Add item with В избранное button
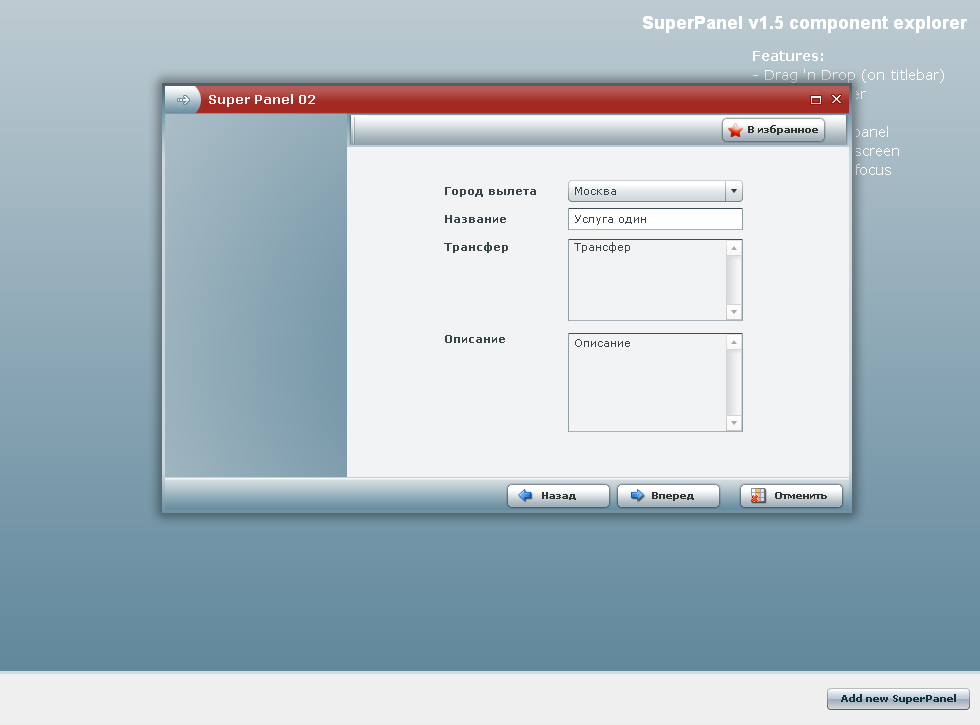This screenshot has width=980, height=725. pyautogui.click(x=773, y=130)
